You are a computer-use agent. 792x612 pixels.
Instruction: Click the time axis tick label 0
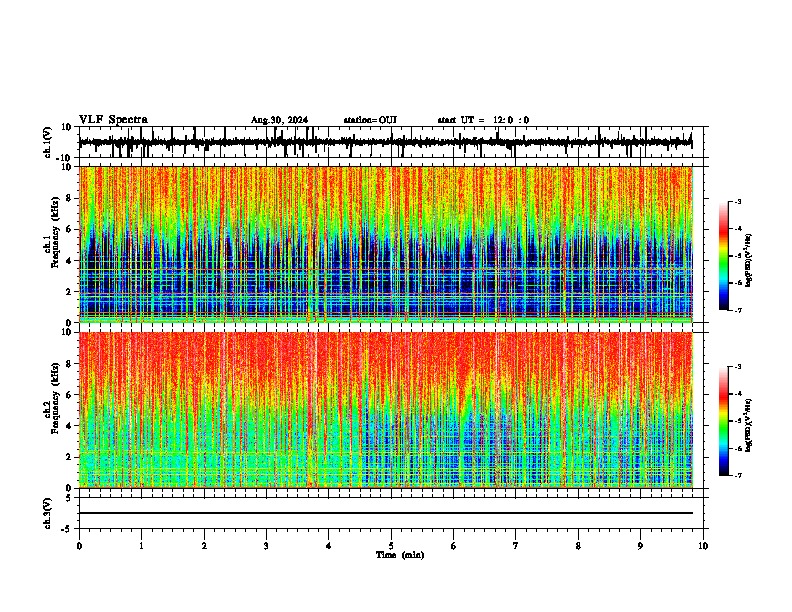79,546
